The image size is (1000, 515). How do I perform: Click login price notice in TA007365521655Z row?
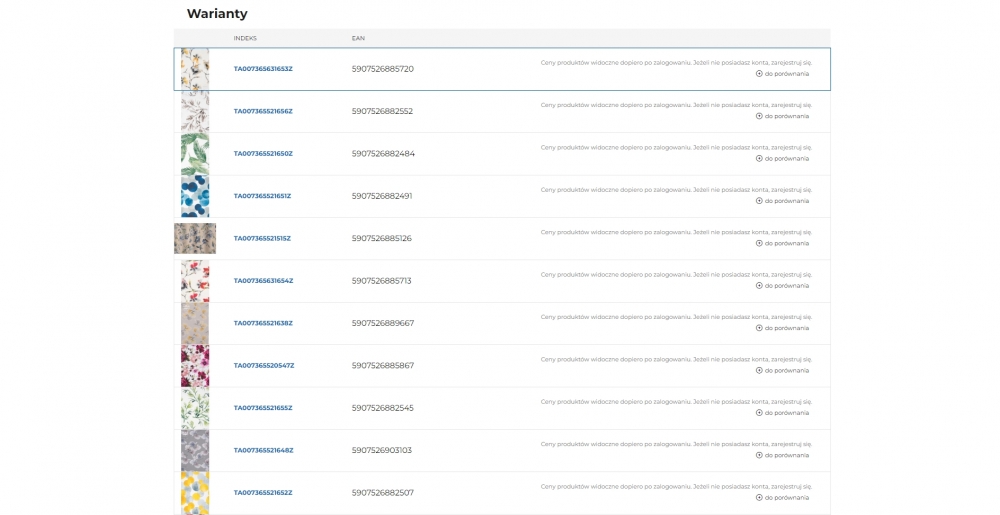pyautogui.click(x=676, y=402)
